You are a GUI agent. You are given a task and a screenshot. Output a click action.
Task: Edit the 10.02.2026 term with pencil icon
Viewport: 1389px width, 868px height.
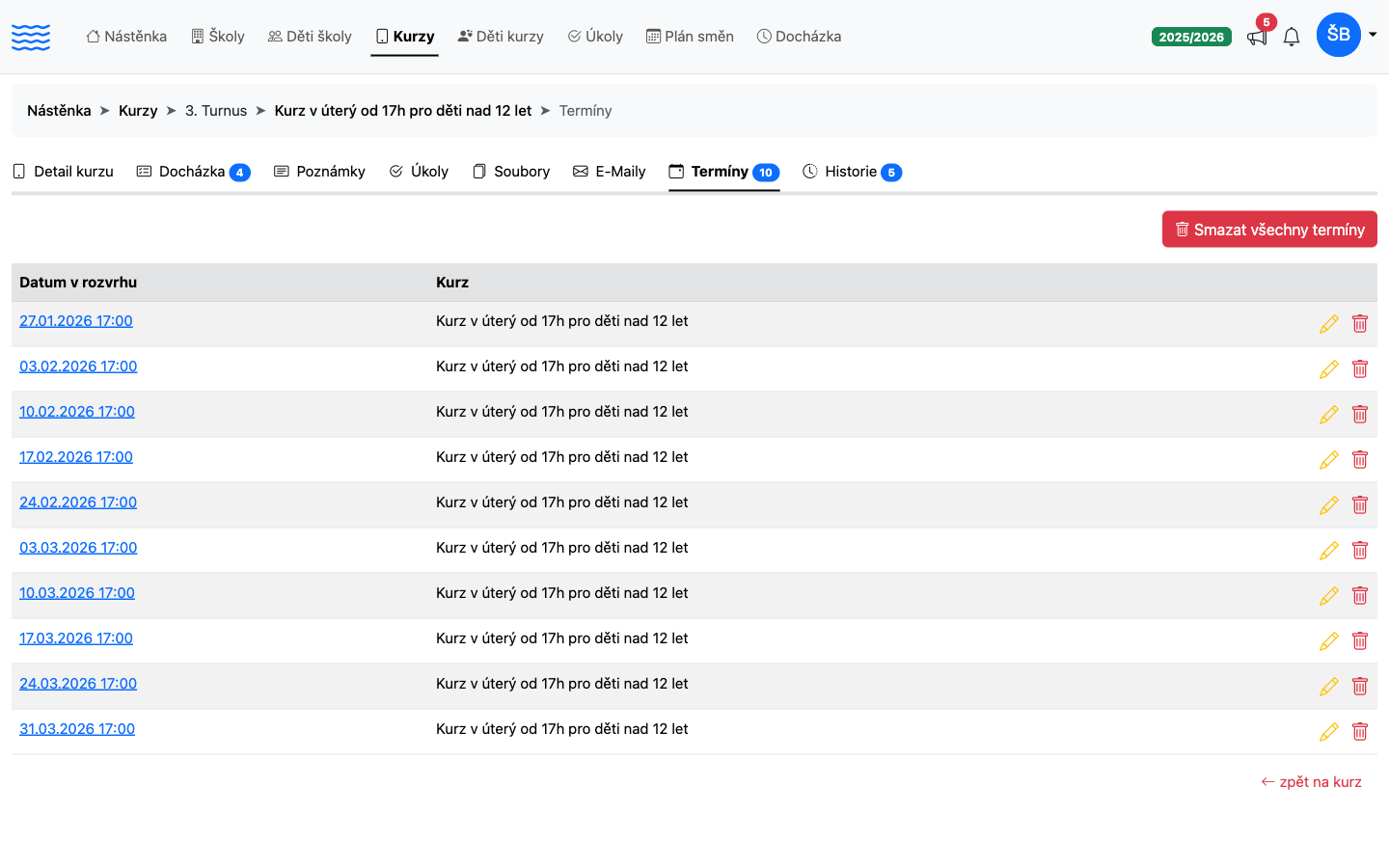pyautogui.click(x=1329, y=415)
